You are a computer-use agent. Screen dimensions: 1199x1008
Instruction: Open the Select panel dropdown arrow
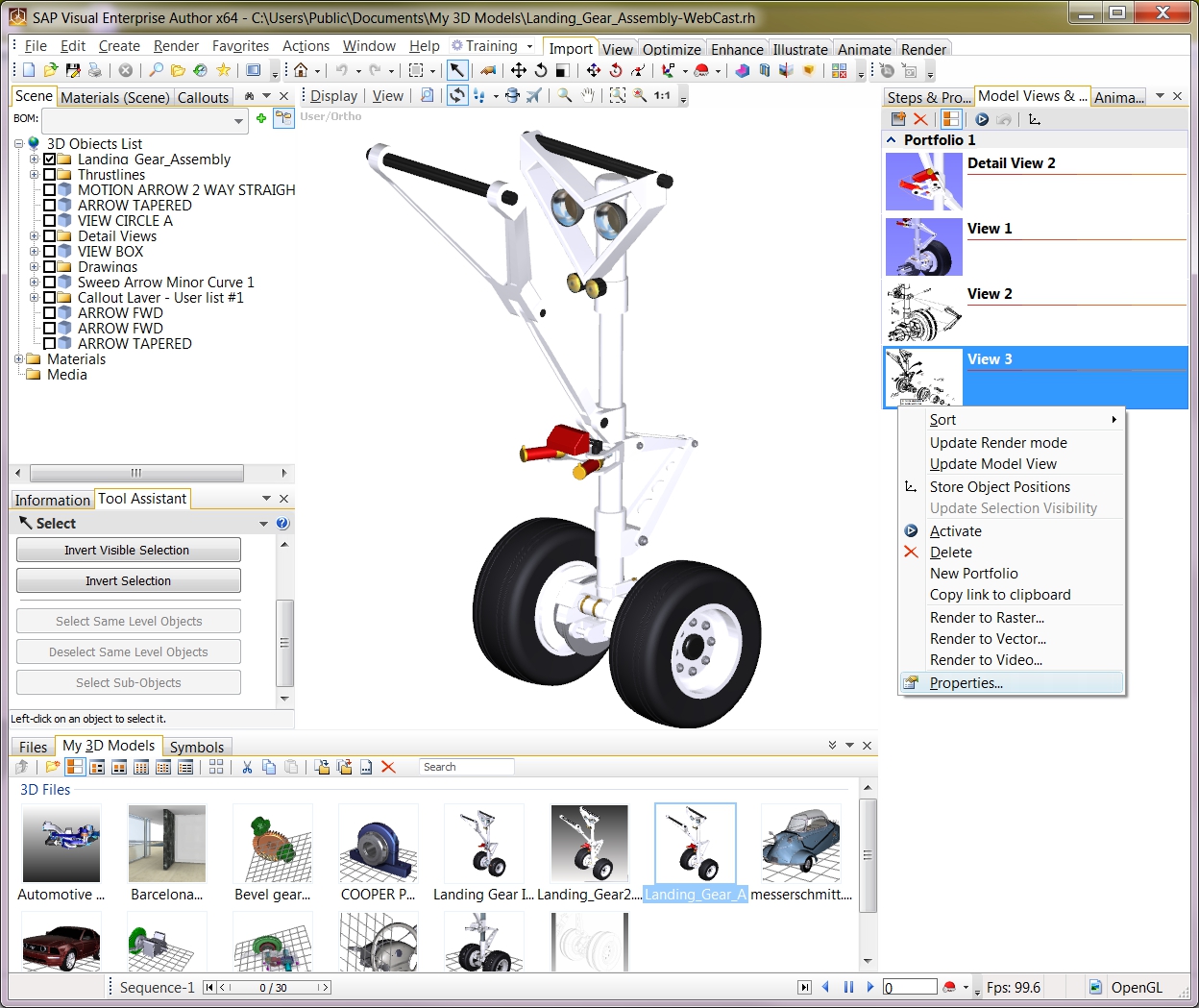(x=263, y=524)
